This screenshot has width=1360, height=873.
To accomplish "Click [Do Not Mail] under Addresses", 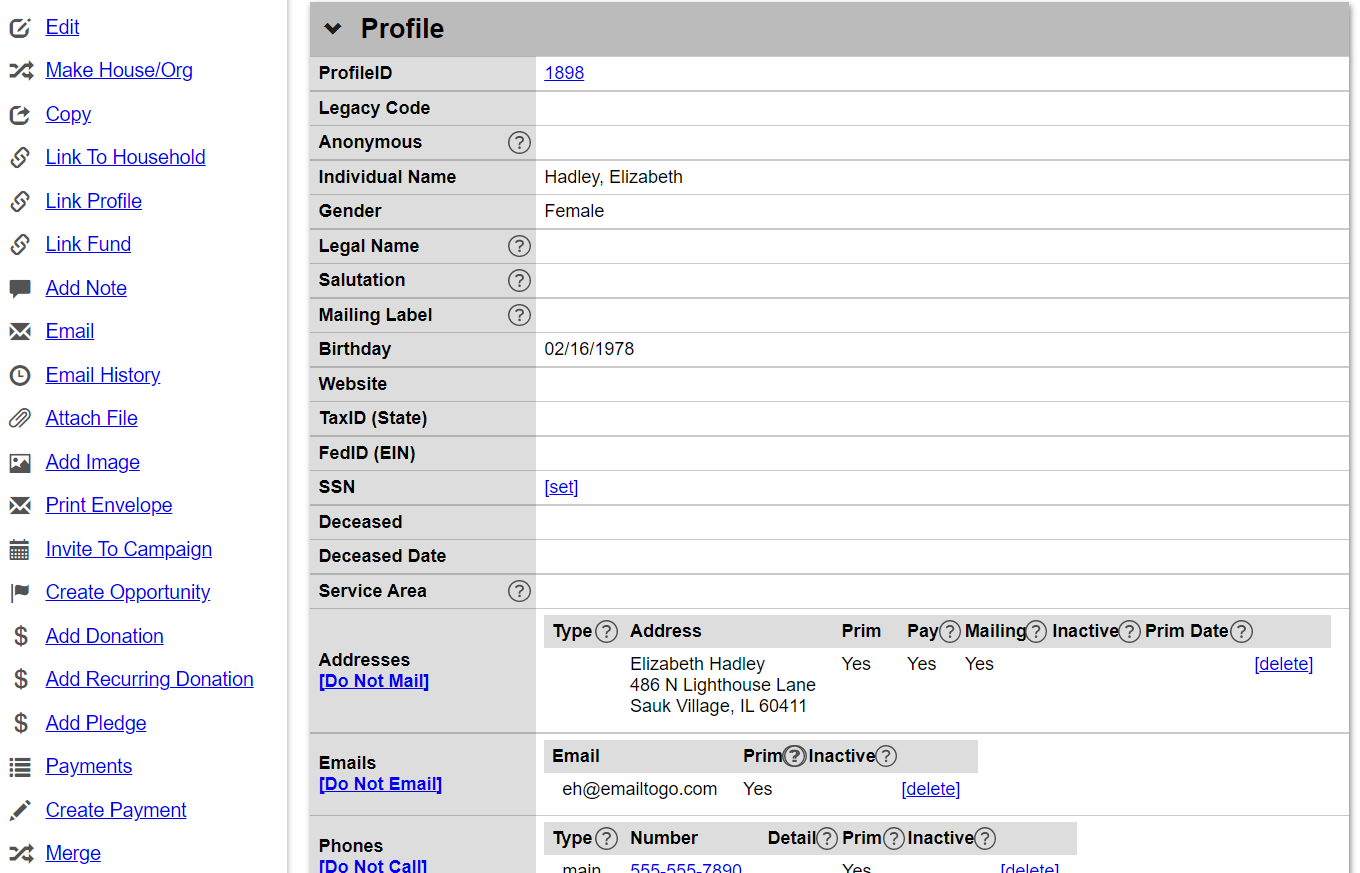I will pyautogui.click(x=374, y=681).
